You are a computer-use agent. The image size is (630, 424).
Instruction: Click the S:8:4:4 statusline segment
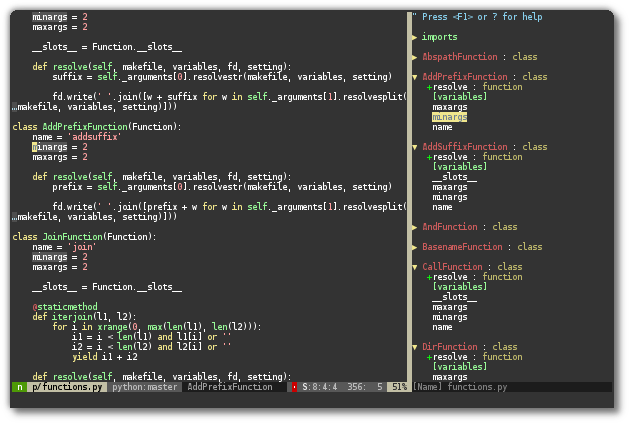(x=320, y=387)
